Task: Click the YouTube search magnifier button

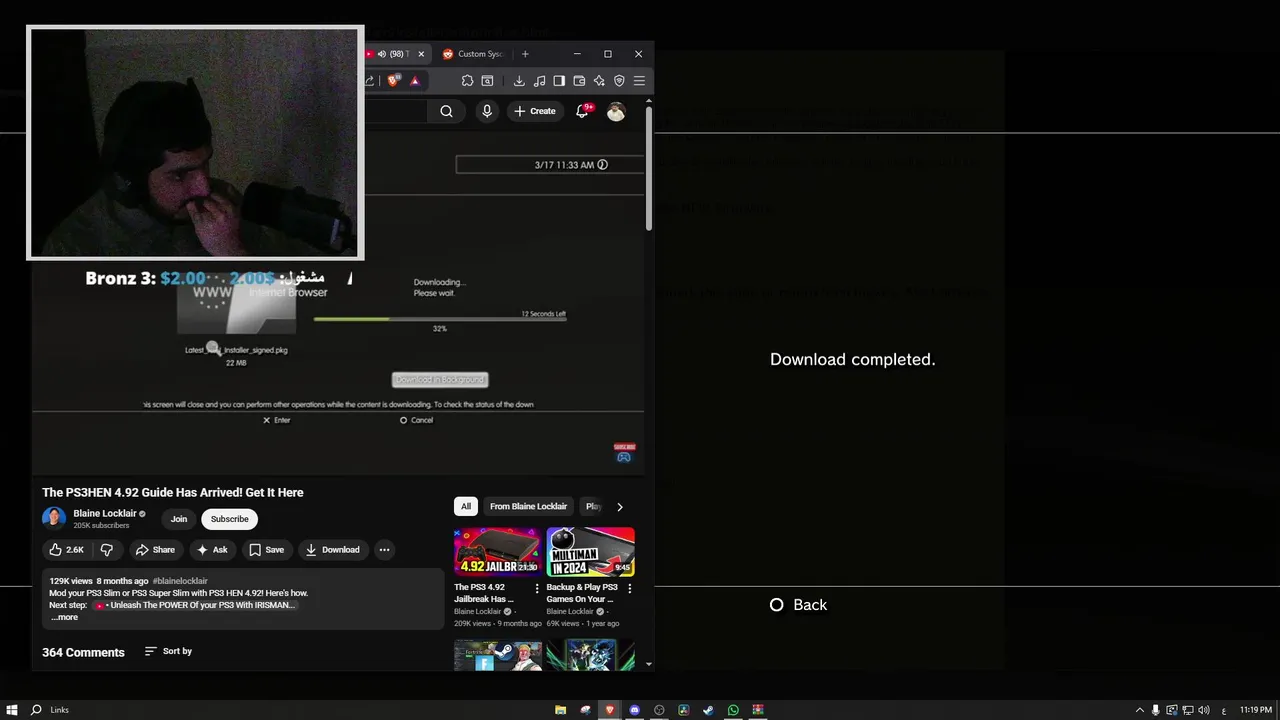Action: click(446, 111)
